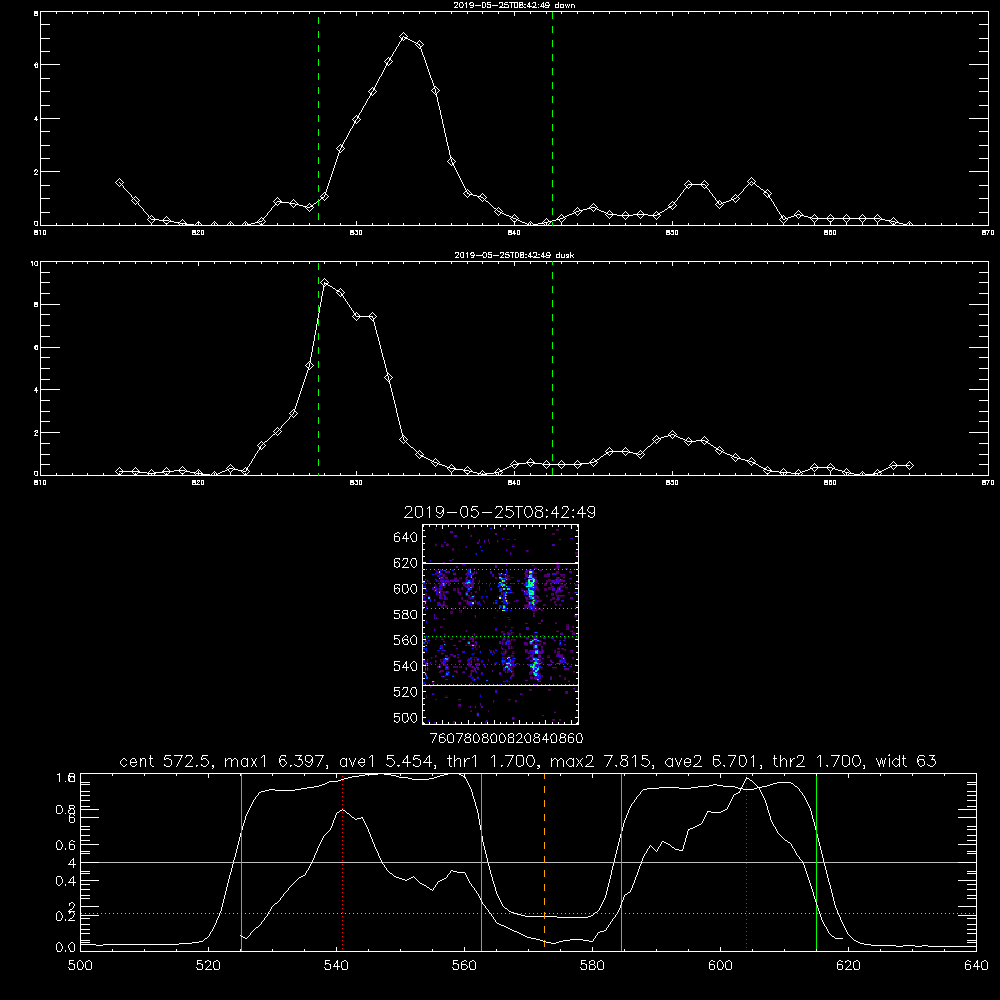Click the upper solid white line in spectral image
The height and width of the screenshot is (1000, 1000).
tap(500, 563)
